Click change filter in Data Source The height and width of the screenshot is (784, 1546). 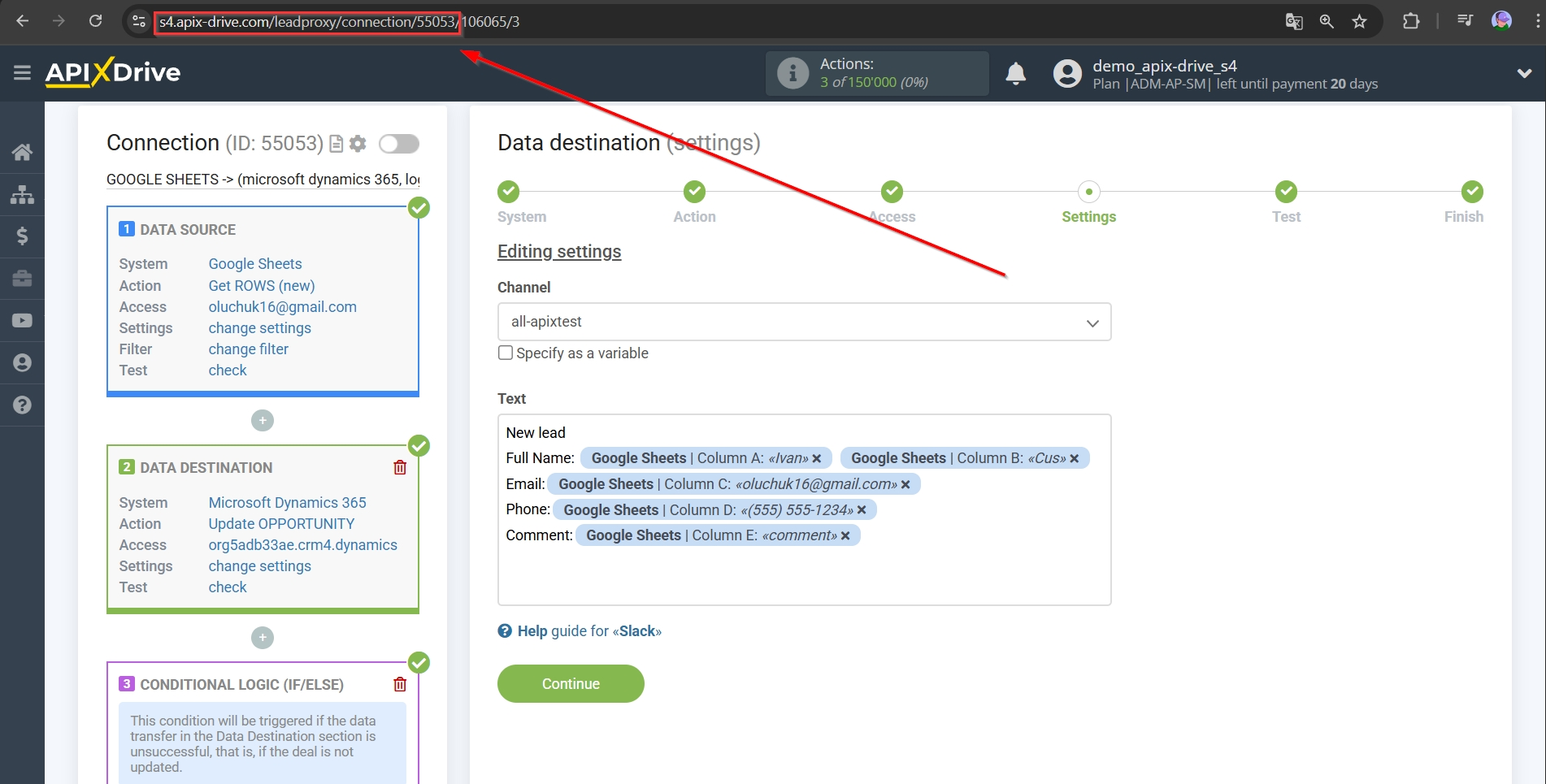point(249,349)
